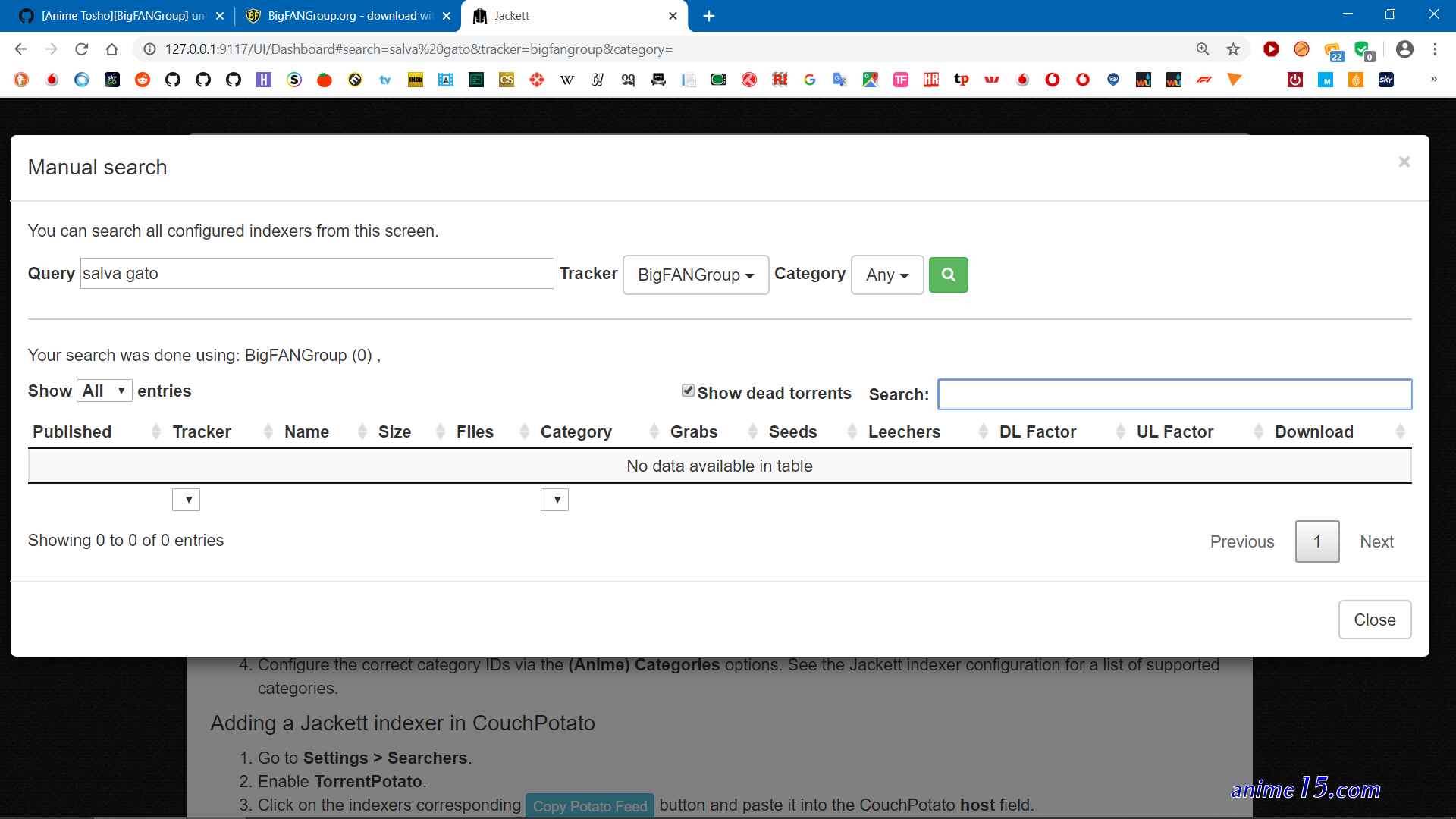Navigate back in browser history
The height and width of the screenshot is (819, 1456).
tap(21, 49)
